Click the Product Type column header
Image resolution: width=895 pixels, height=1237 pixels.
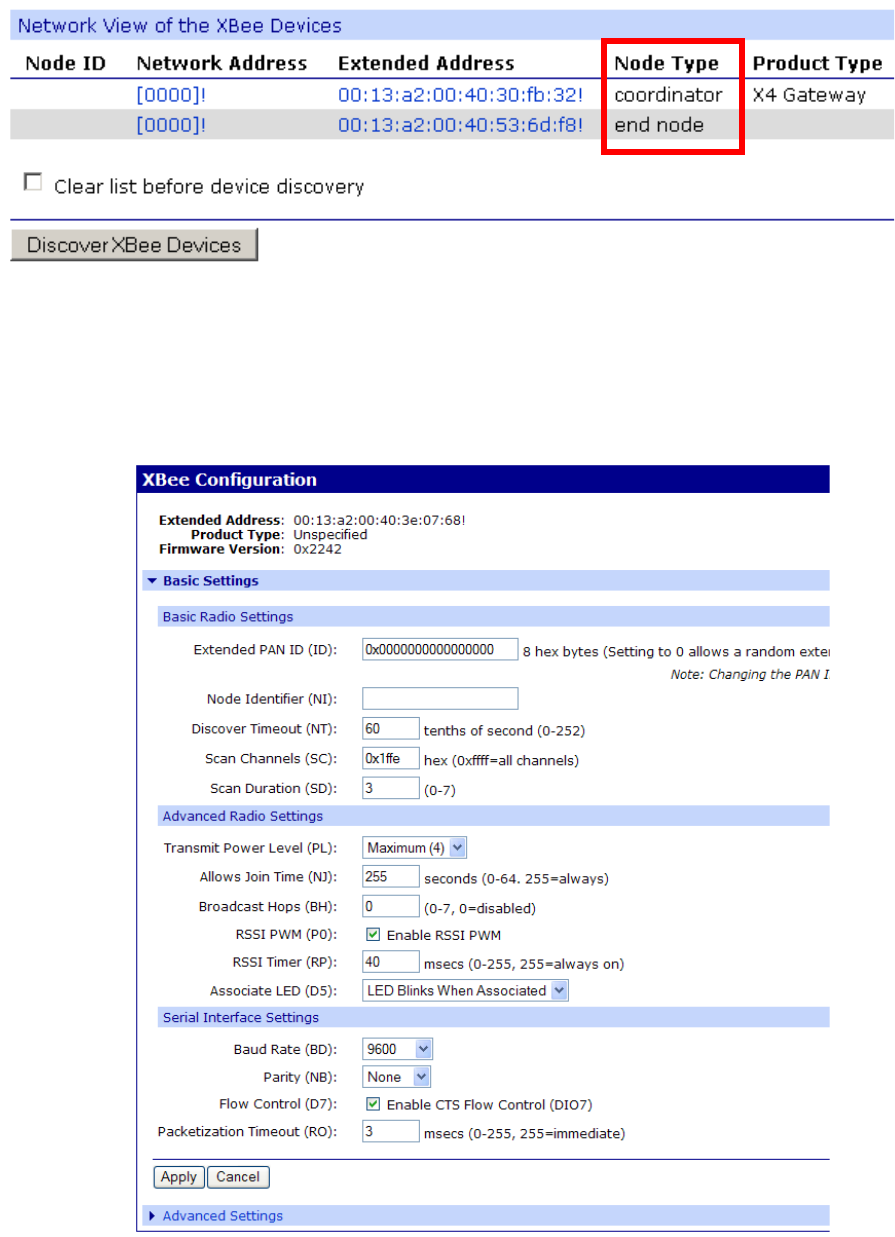coord(817,63)
